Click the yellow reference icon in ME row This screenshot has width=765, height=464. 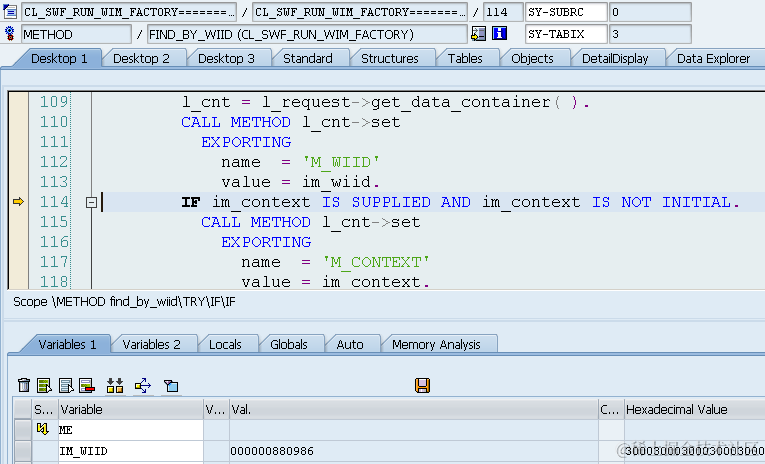point(43,429)
